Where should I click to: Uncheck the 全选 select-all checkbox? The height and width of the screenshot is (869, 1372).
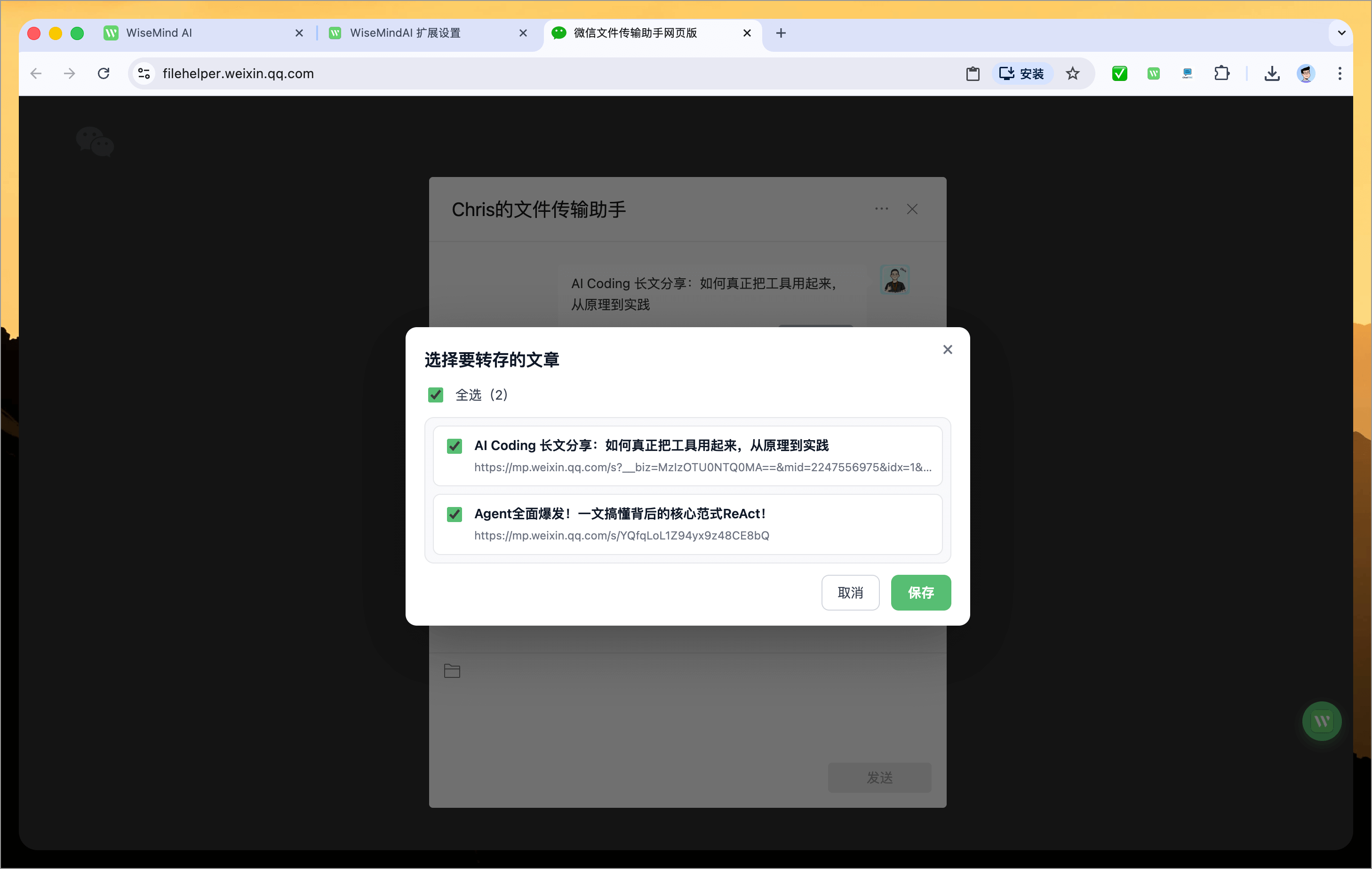(435, 394)
